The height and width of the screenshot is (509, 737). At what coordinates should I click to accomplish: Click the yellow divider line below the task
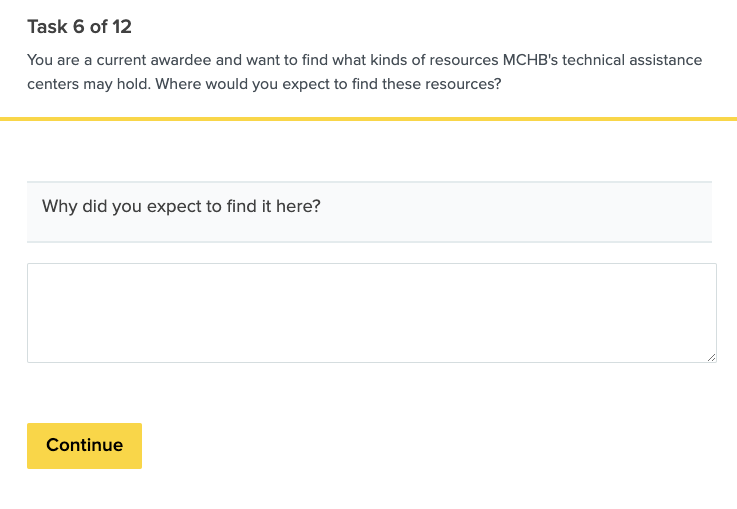pos(368,119)
